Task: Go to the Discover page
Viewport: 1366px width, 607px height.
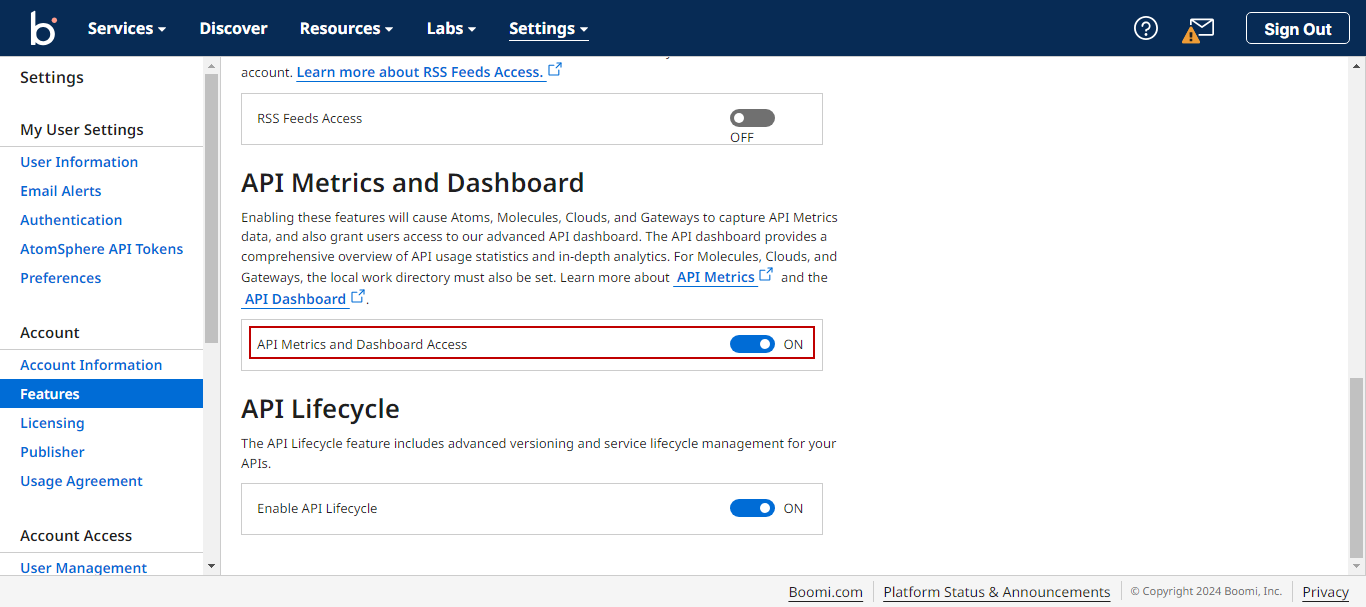Action: 233,28
